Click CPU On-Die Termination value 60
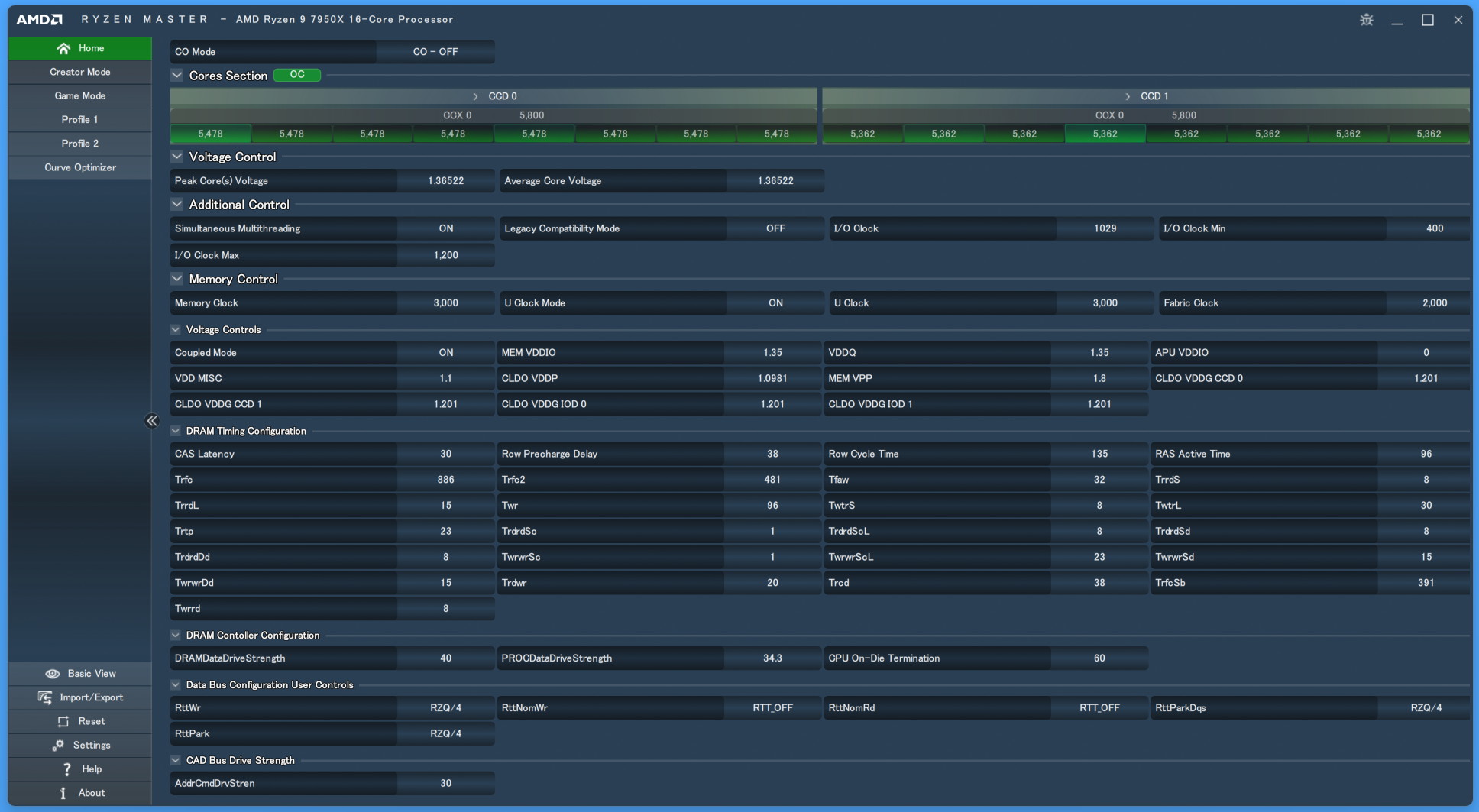This screenshot has width=1479, height=812. [1099, 658]
